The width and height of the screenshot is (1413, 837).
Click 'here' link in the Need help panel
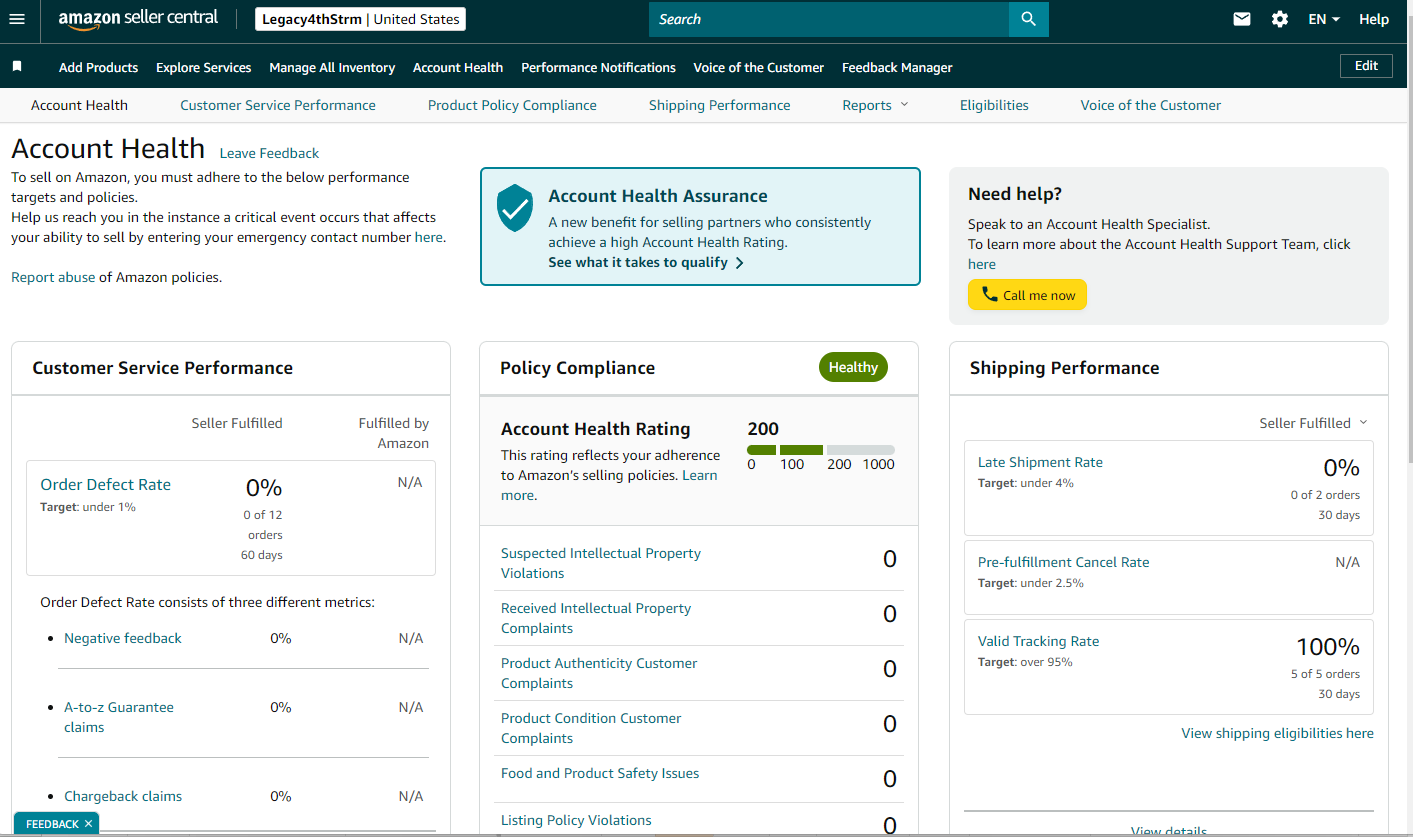pyautogui.click(x=982, y=264)
